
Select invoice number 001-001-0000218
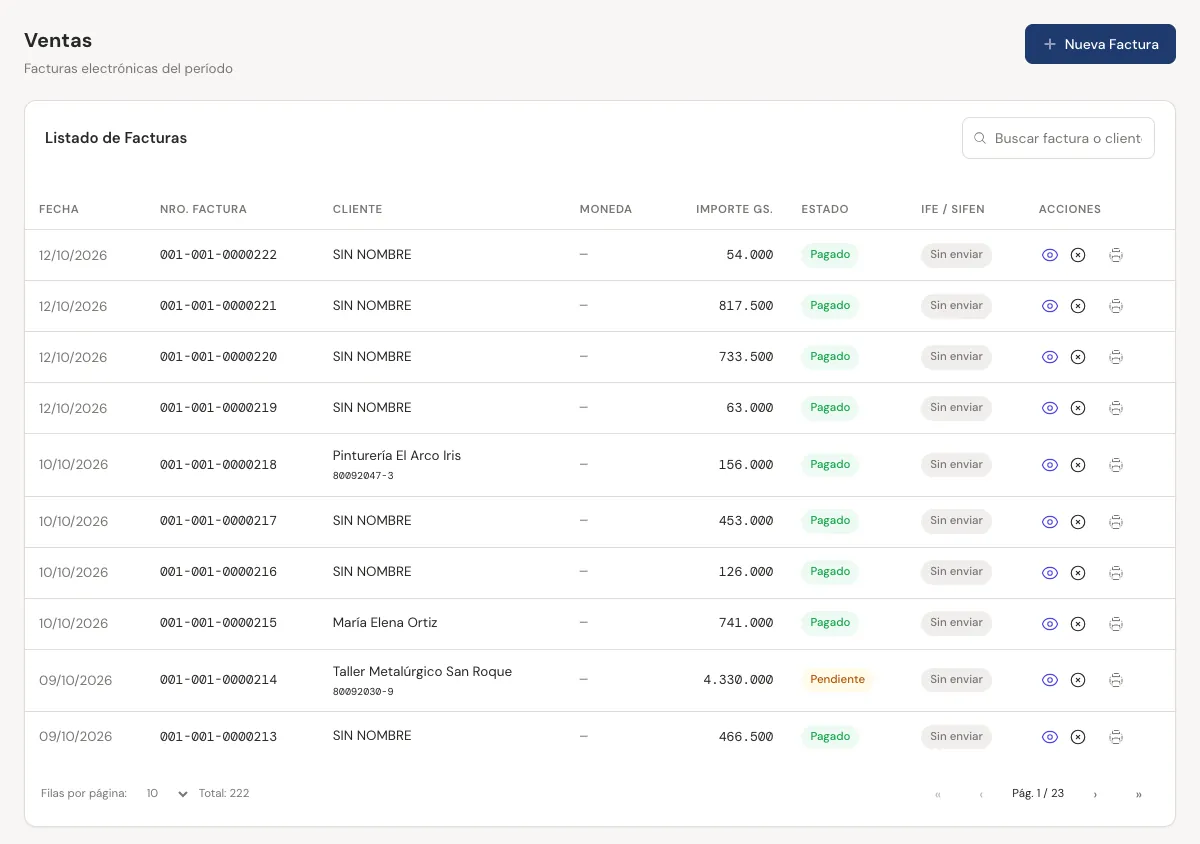click(218, 464)
